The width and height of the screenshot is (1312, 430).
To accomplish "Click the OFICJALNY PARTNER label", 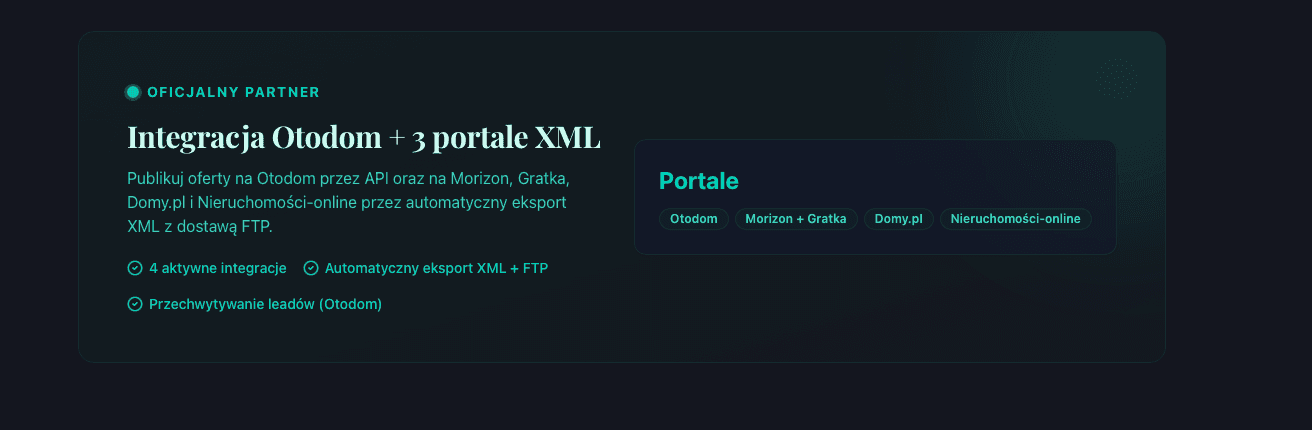I will [233, 92].
